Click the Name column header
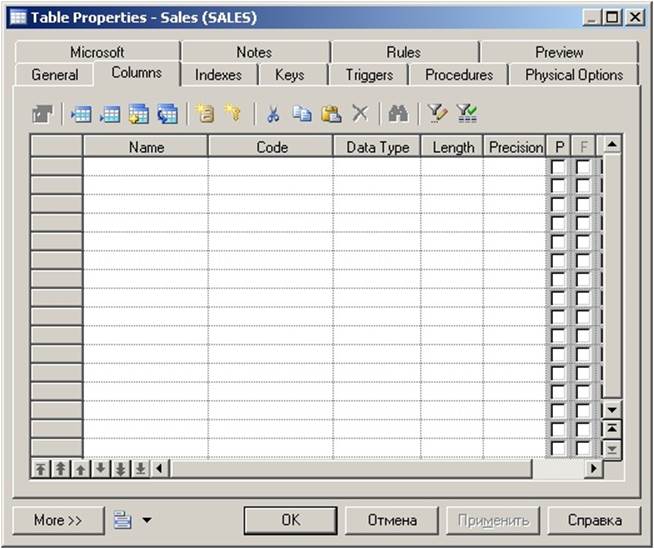 pyautogui.click(x=146, y=147)
